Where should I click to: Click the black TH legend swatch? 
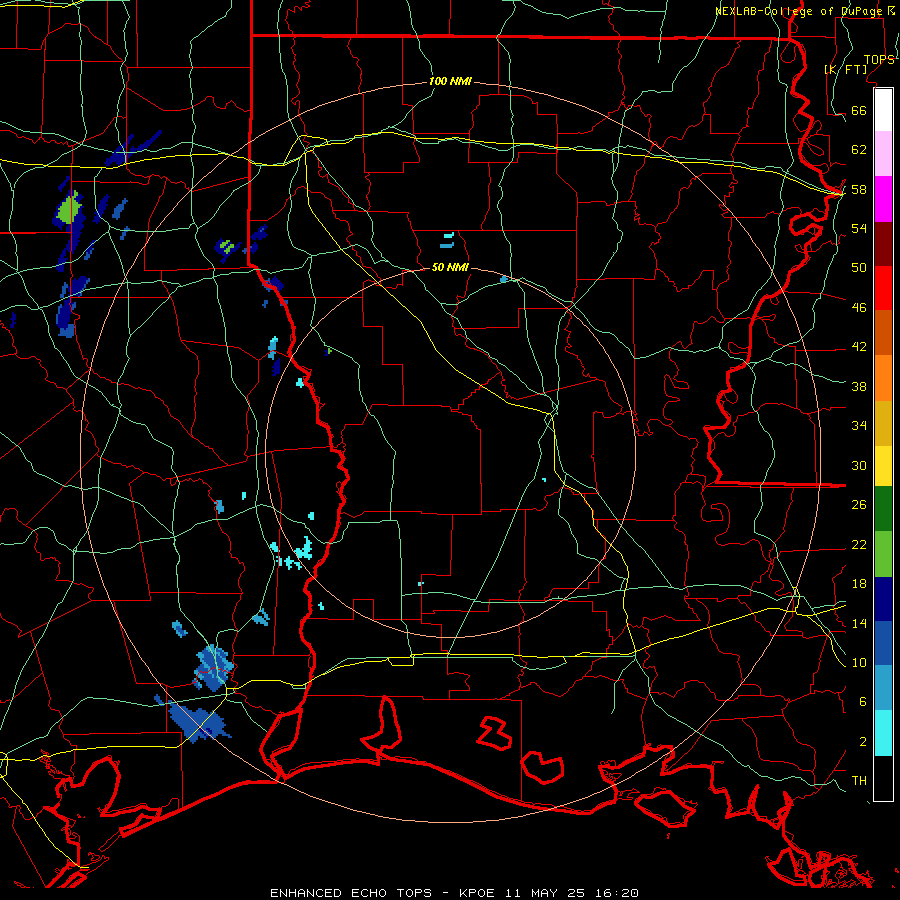click(883, 778)
